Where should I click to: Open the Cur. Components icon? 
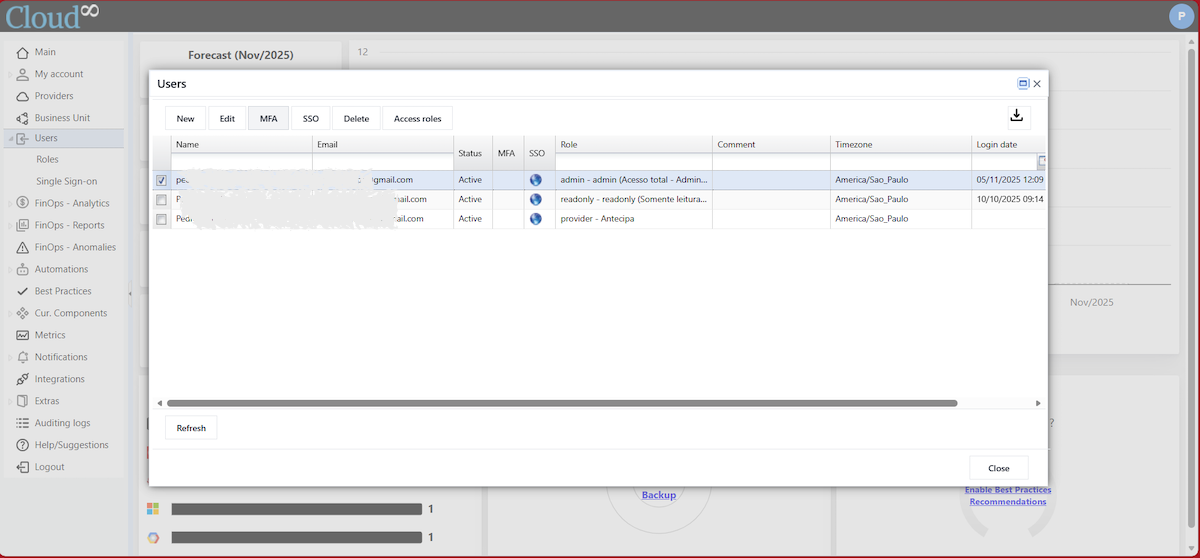22,313
